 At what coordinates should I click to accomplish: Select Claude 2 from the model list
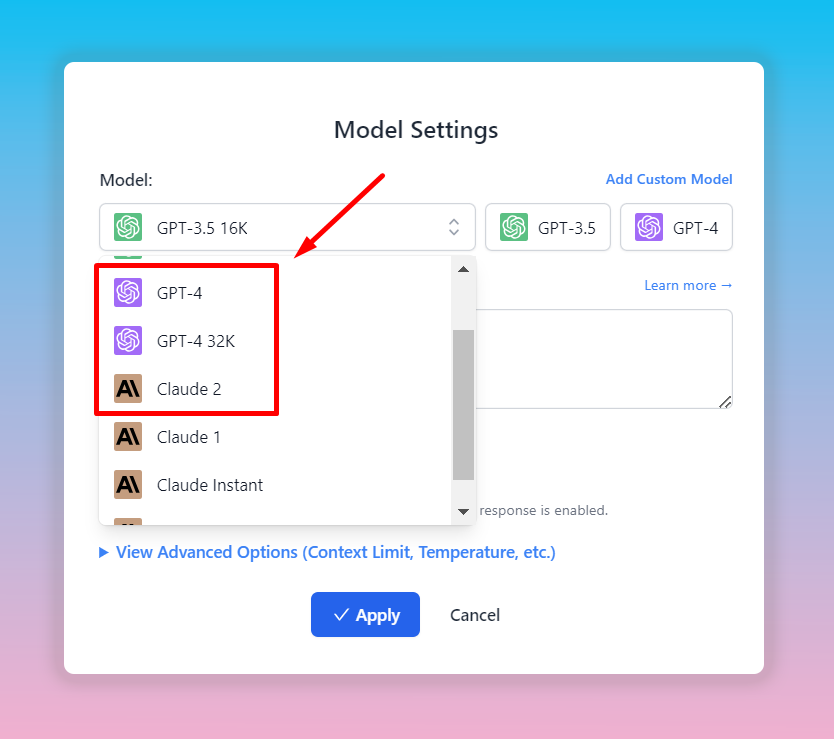189,389
